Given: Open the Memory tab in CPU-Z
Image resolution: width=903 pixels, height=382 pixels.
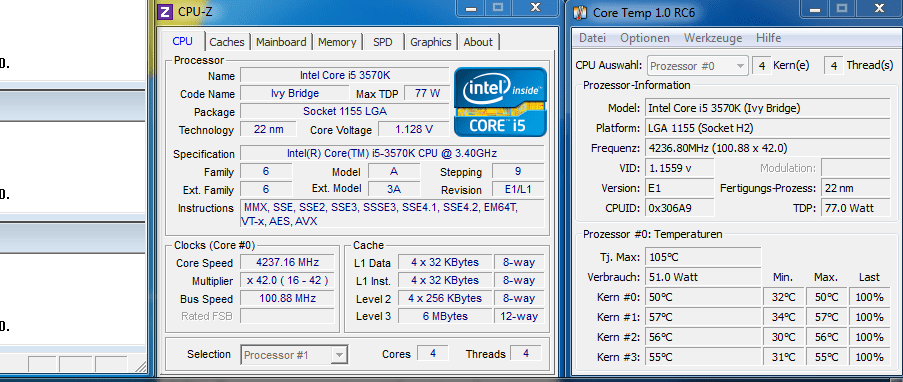Looking at the screenshot, I should pos(337,42).
